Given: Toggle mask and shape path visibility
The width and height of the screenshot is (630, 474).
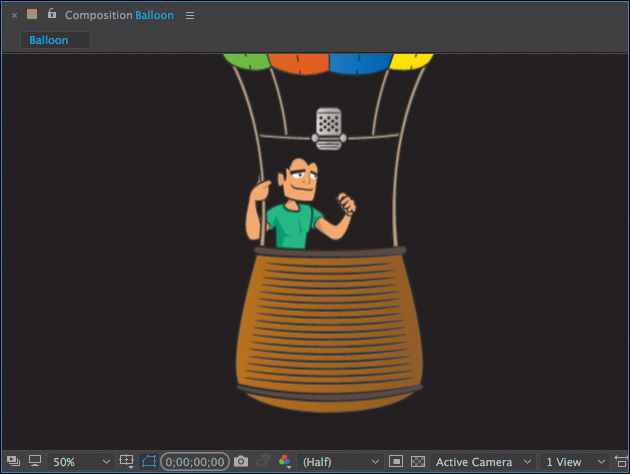Looking at the screenshot, I should click(x=149, y=462).
